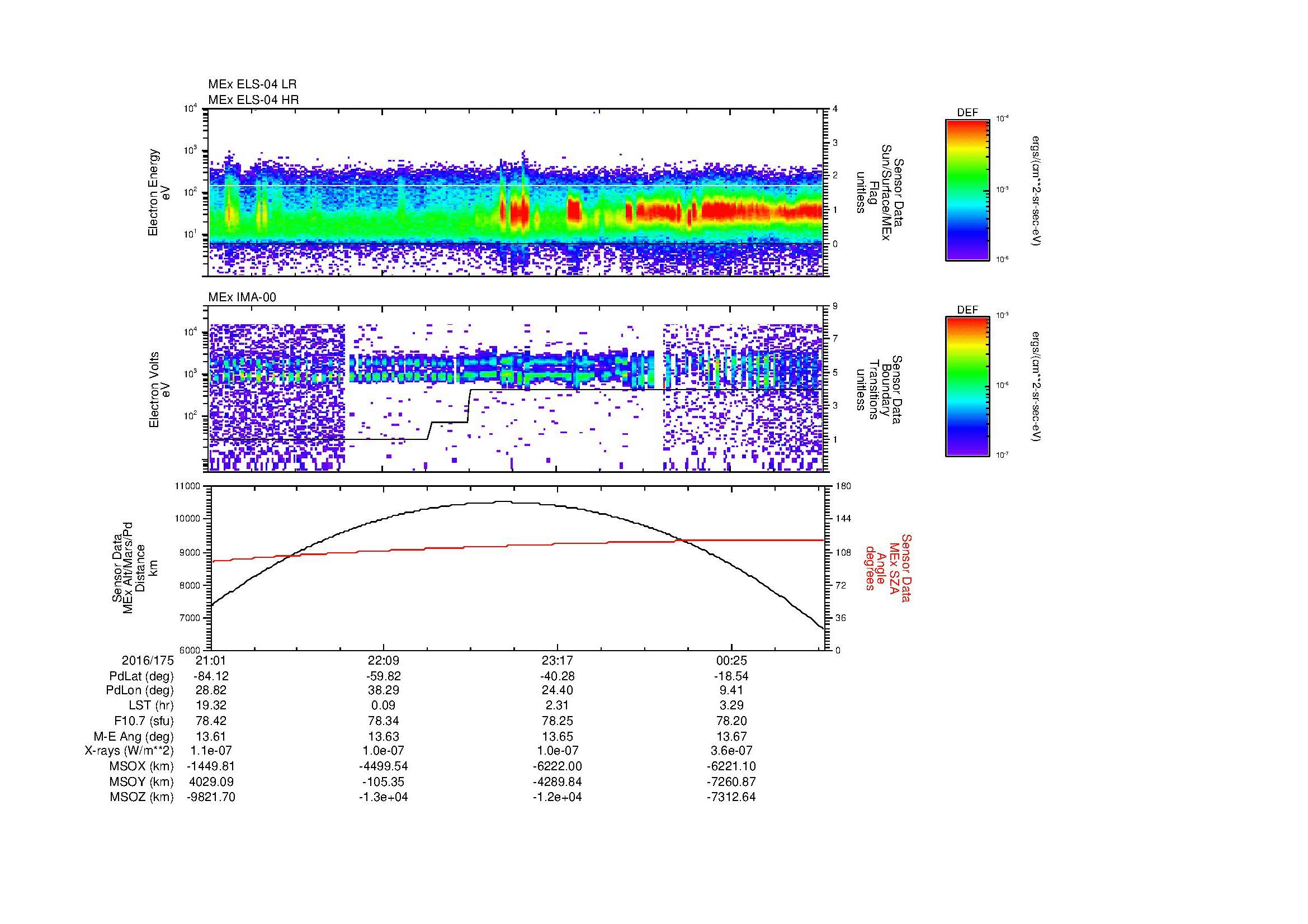1308x924 pixels.
Task: Select the 'MEx IMA-00' panel title
Action: 242,297
